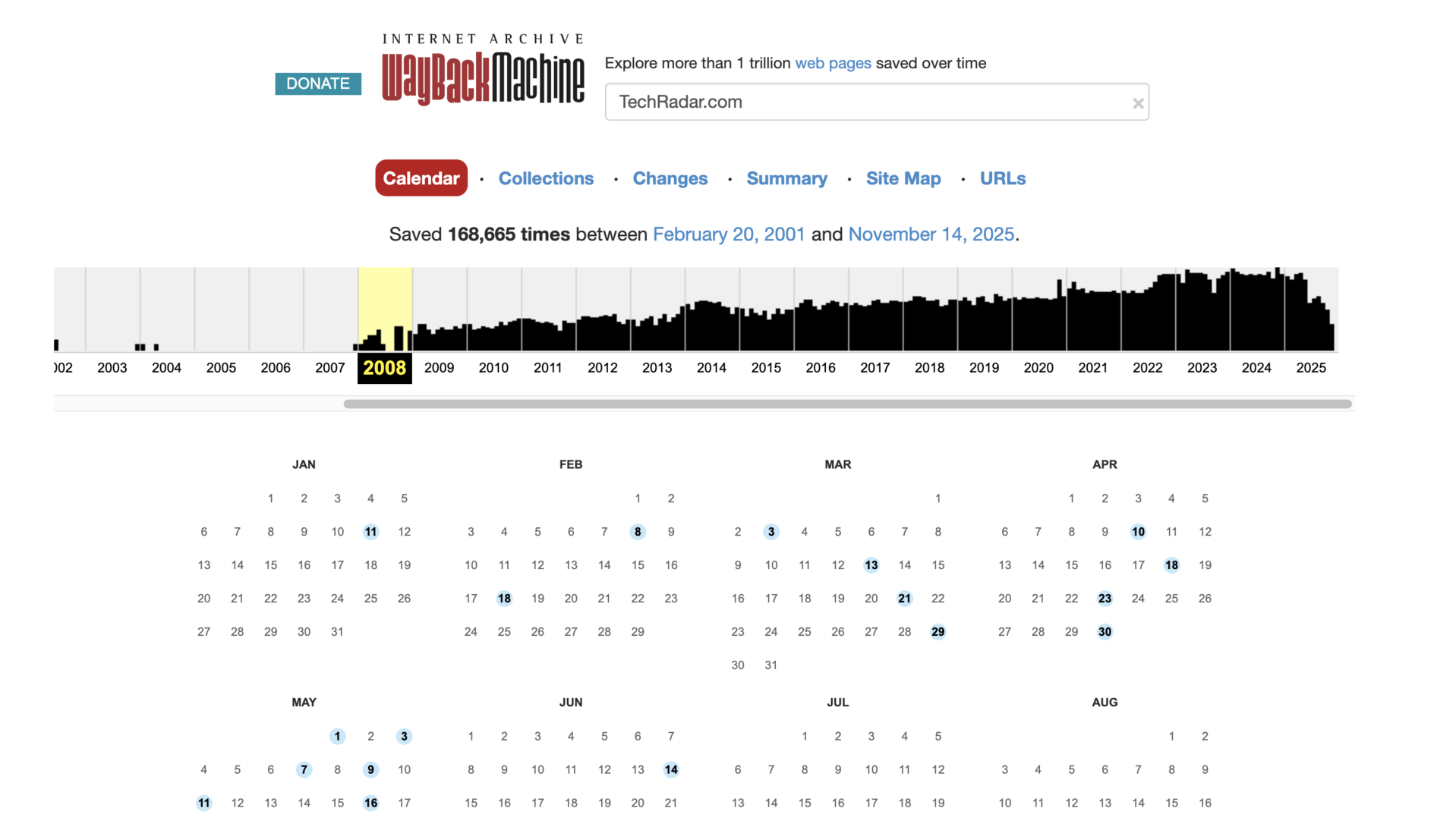Click the timeline horizontal scrollbar
Image resolution: width=1456 pixels, height=827 pixels.
click(x=835, y=404)
